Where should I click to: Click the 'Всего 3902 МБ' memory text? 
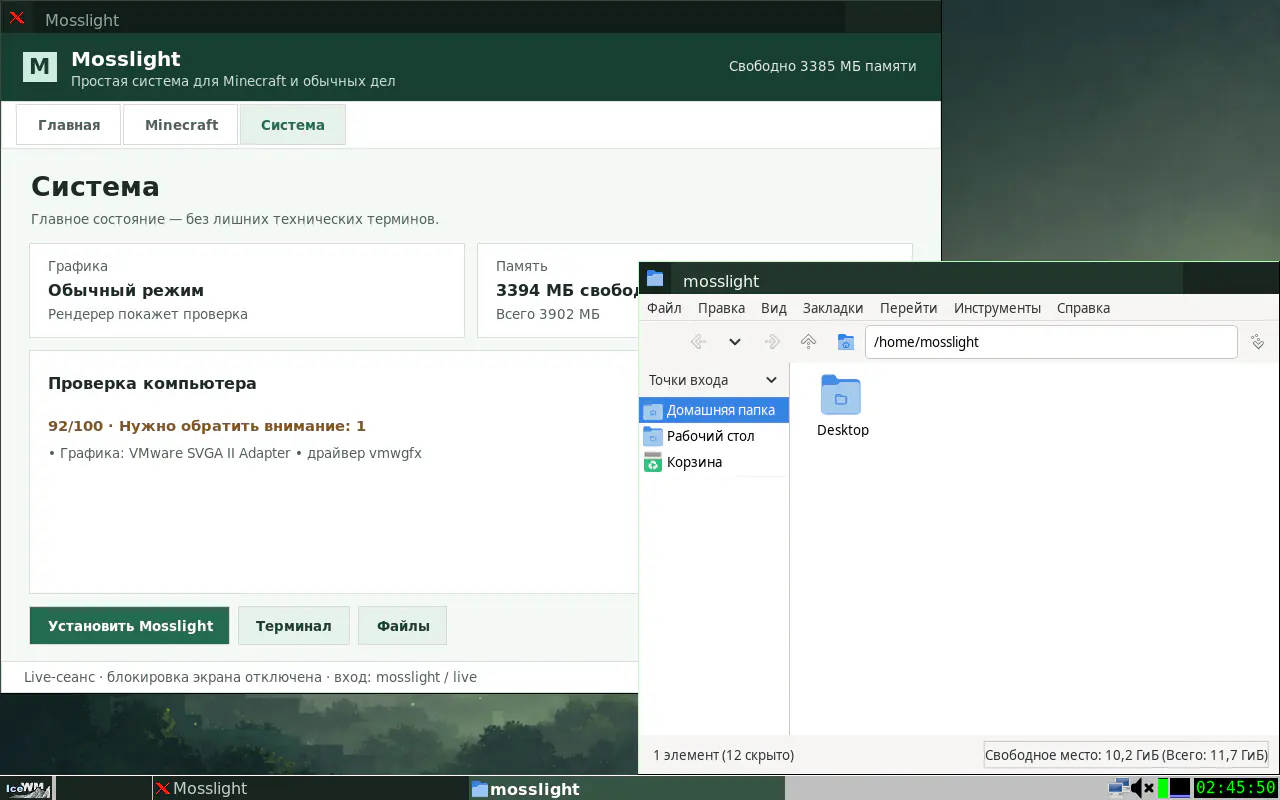(548, 314)
